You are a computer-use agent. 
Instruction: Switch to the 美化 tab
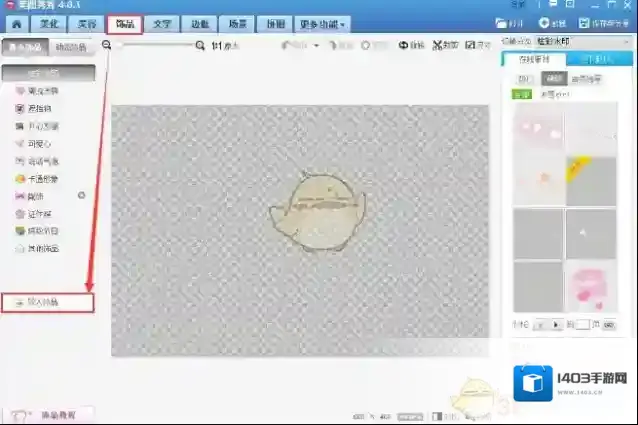[x=49, y=24]
